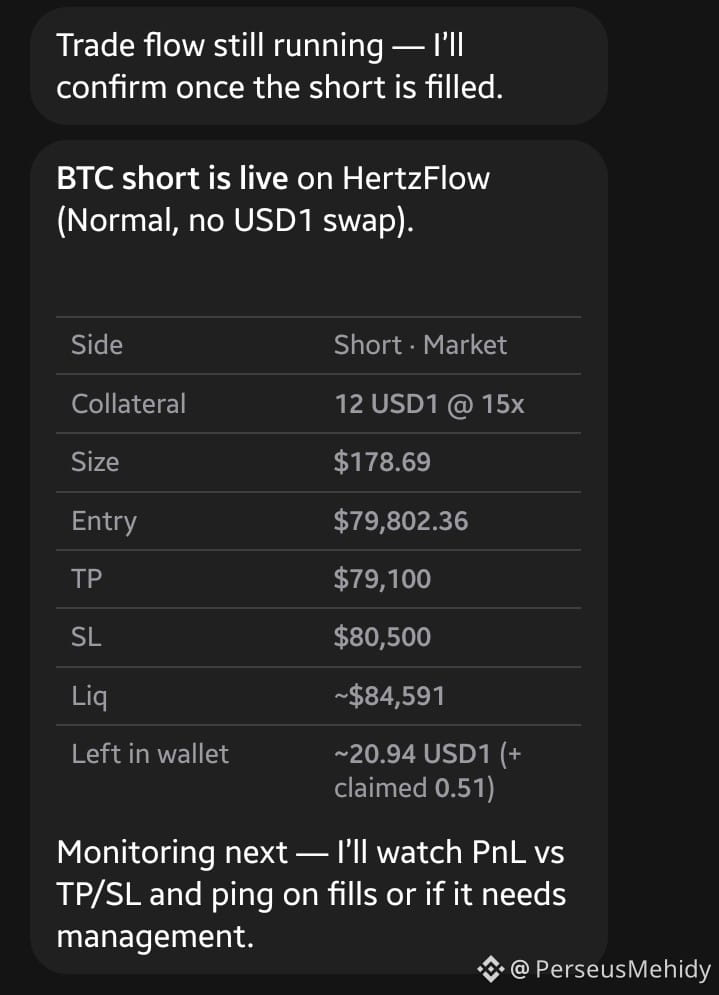Click the 'Left in wallet' label

click(150, 754)
